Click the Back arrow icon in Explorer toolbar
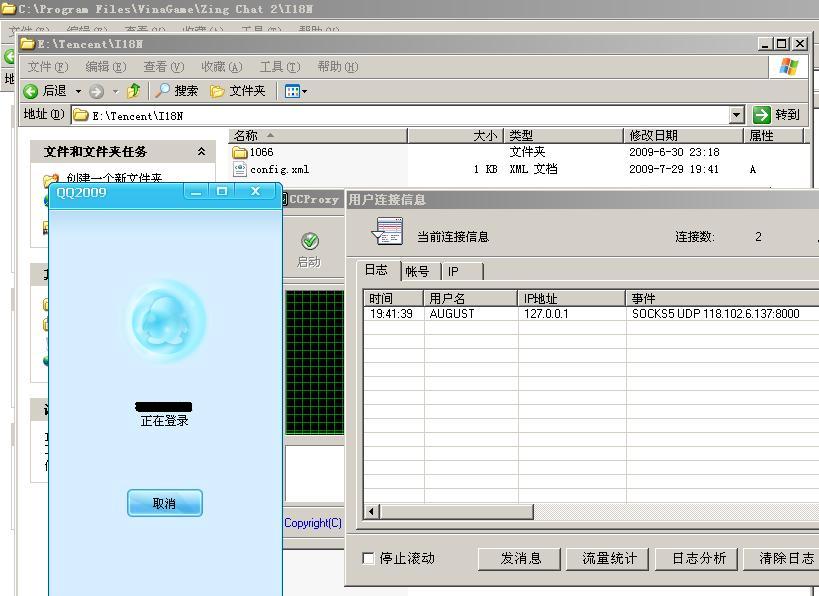Image resolution: width=819 pixels, height=596 pixels. (x=31, y=91)
